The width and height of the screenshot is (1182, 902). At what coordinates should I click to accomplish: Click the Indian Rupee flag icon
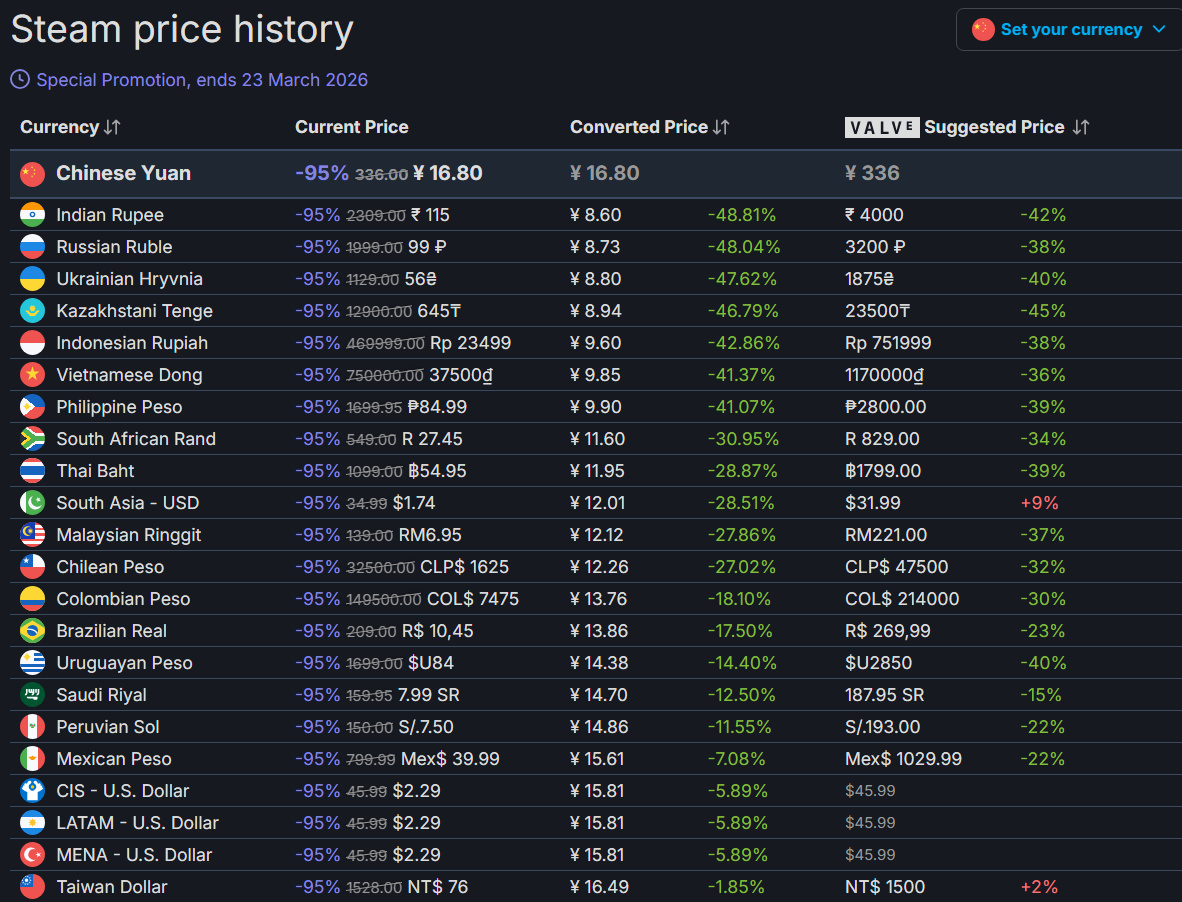[33, 215]
